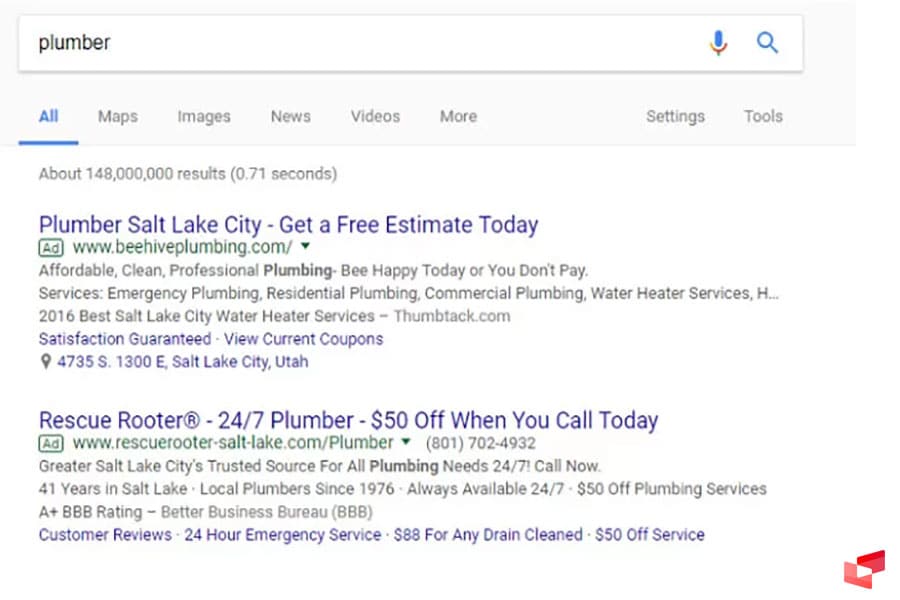This screenshot has width=900, height=600.
Task: Open search Settings
Action: coord(675,116)
